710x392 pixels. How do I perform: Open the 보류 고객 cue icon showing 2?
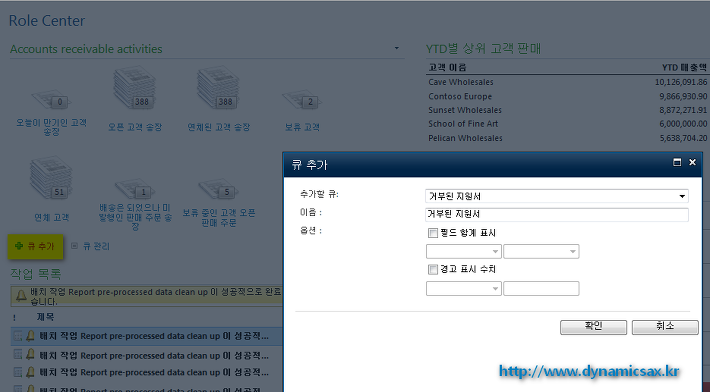click(x=302, y=99)
